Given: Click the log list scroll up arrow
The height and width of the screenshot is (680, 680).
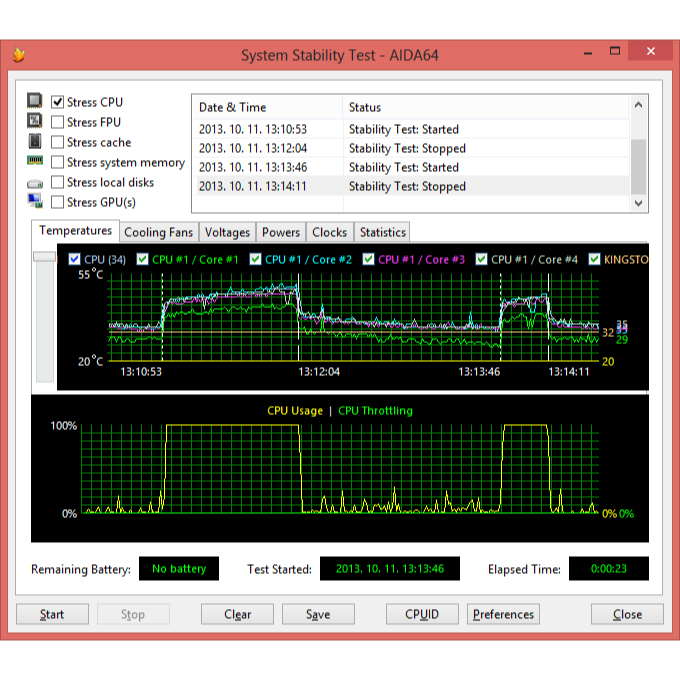Looking at the screenshot, I should coord(638,105).
